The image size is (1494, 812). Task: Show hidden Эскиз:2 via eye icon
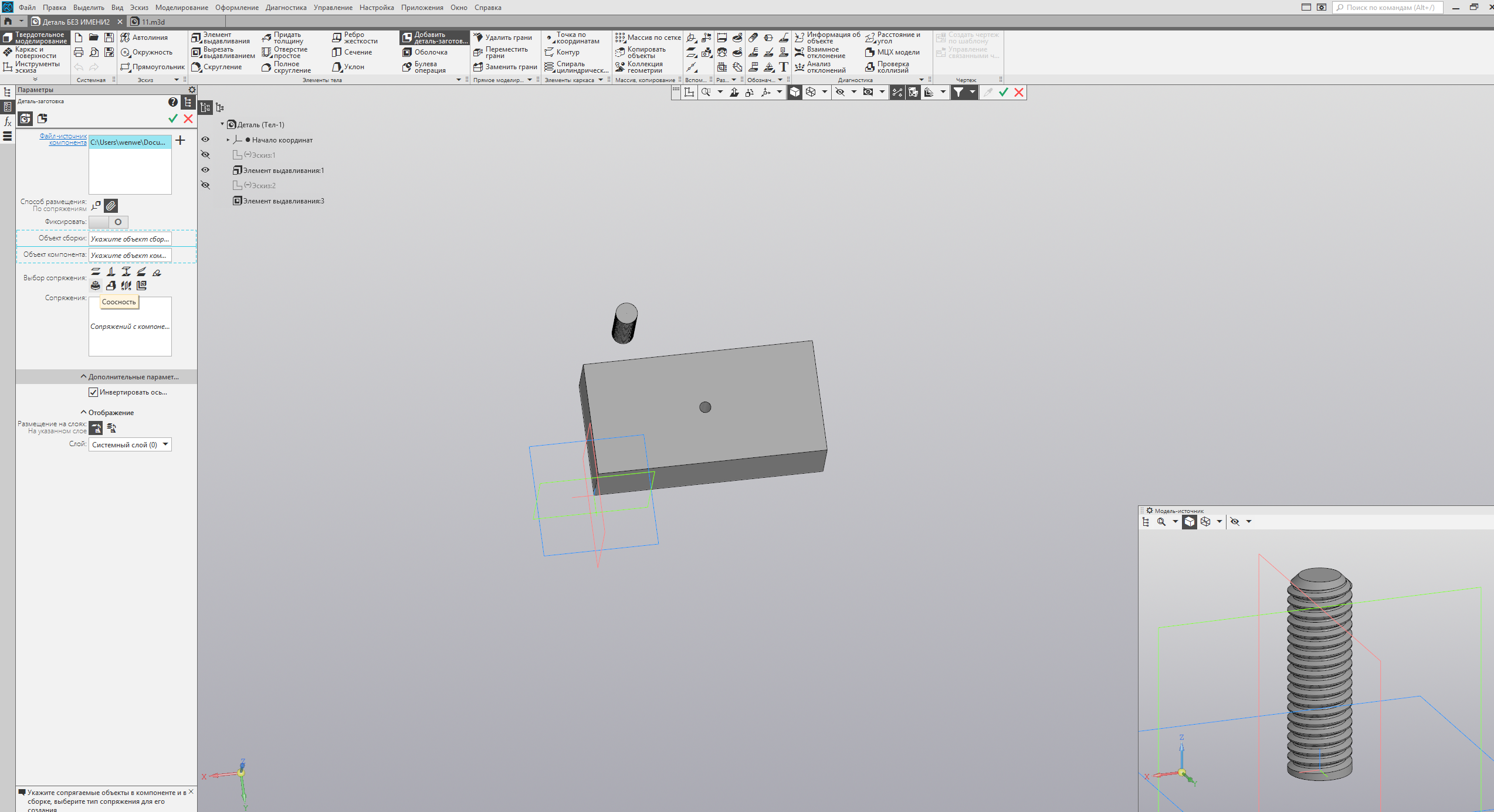pyautogui.click(x=205, y=185)
